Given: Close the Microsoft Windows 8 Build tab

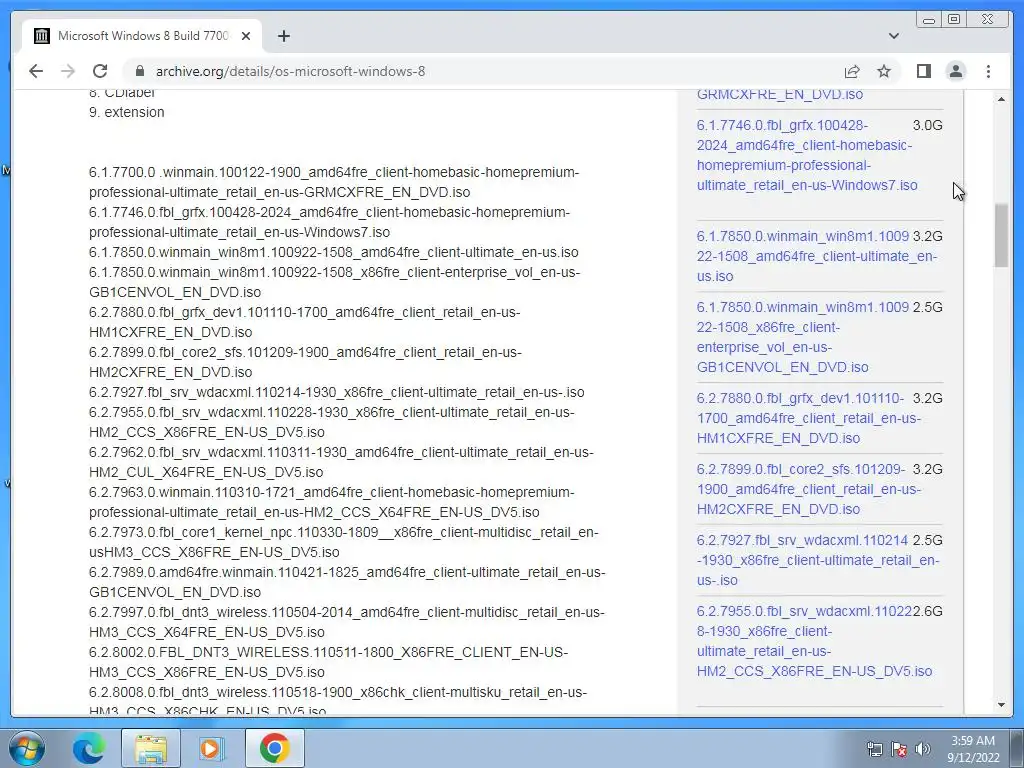Looking at the screenshot, I should [246, 36].
